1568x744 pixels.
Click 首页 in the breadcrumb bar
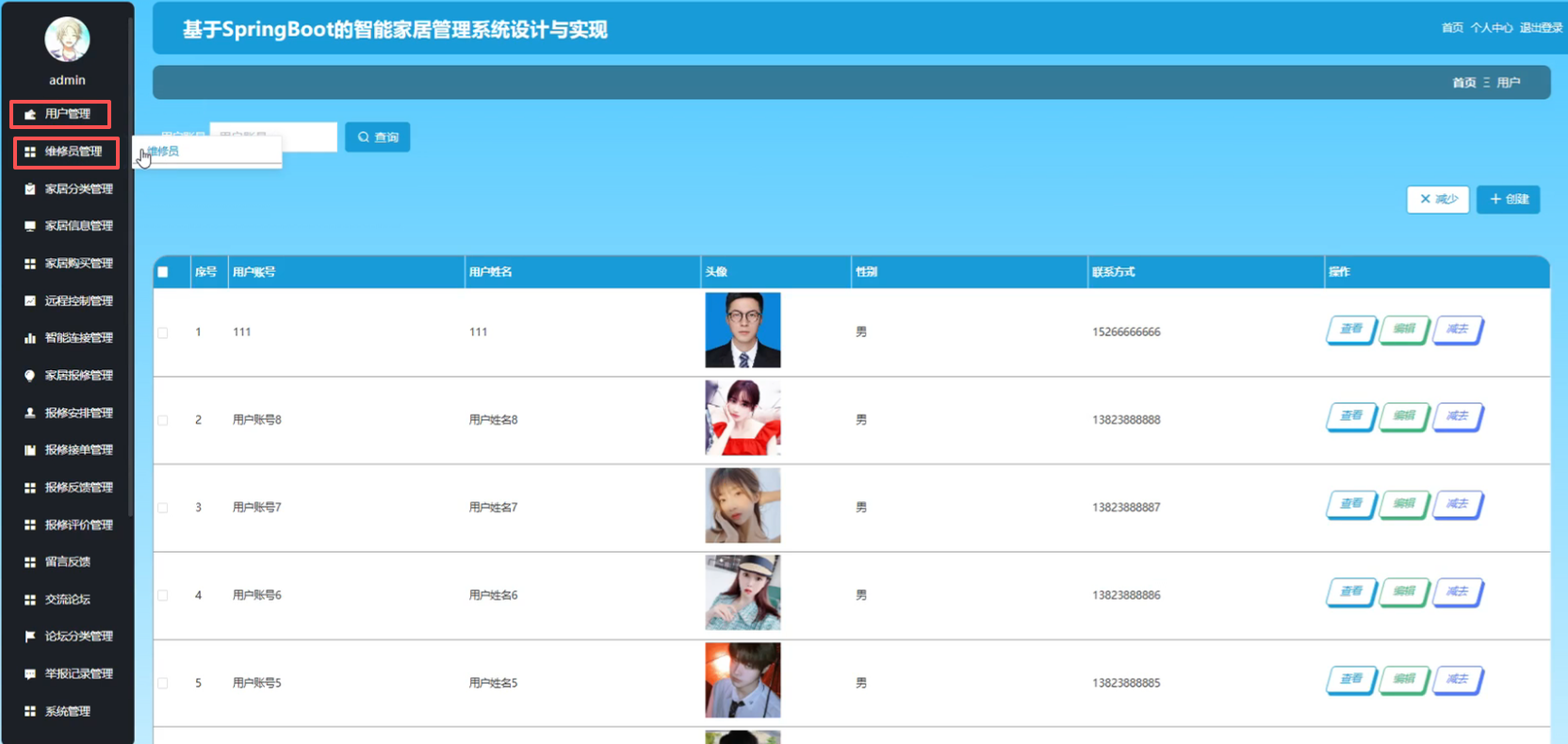point(1464,83)
